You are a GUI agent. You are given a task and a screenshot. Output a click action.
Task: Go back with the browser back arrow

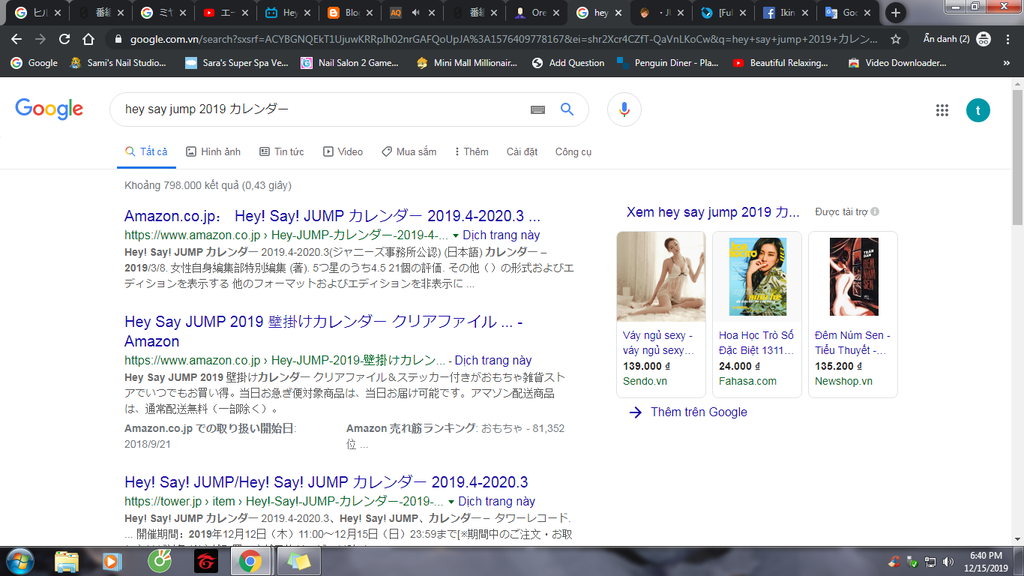pyautogui.click(x=16, y=39)
